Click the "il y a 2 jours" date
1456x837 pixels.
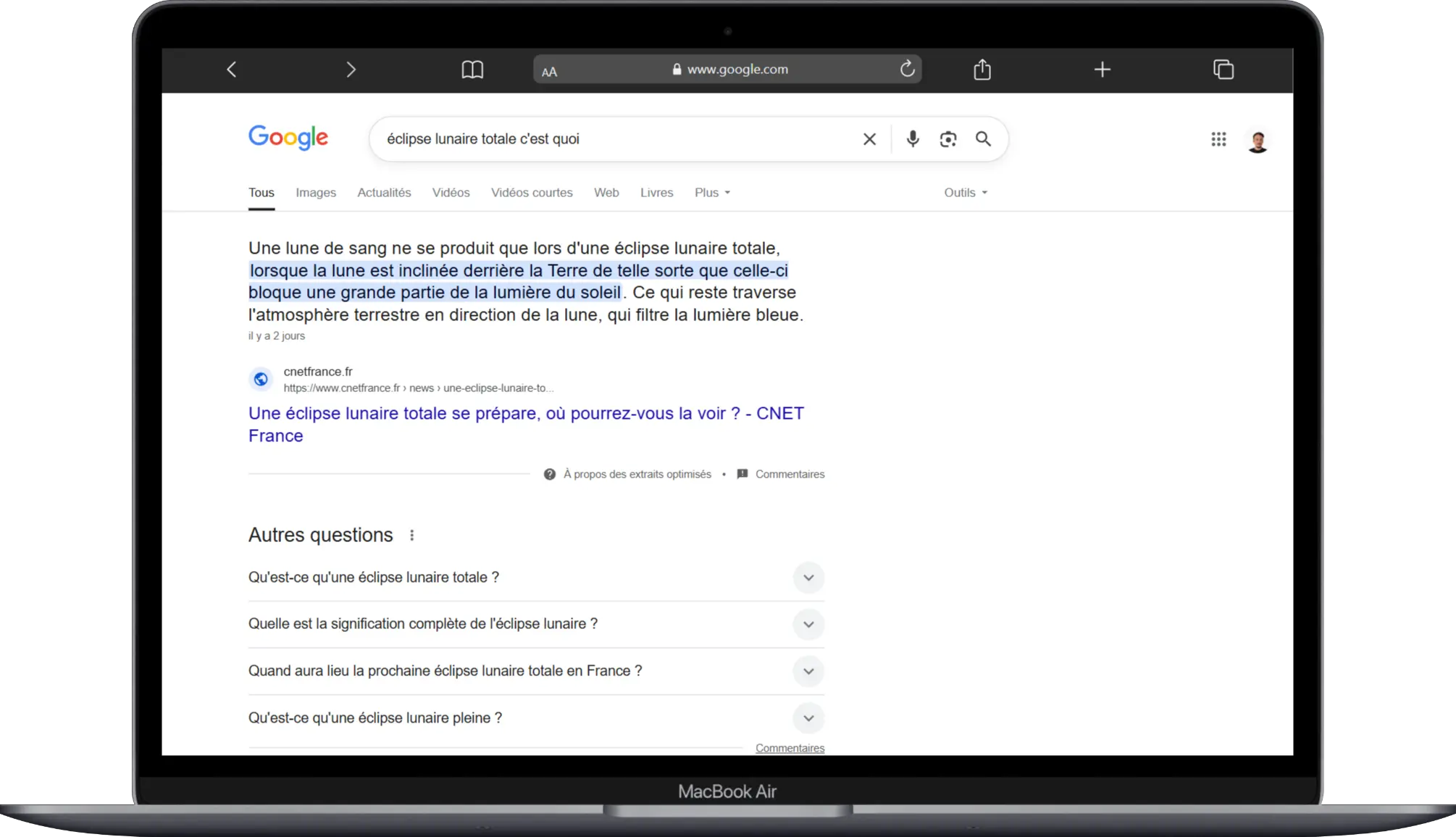pos(277,336)
